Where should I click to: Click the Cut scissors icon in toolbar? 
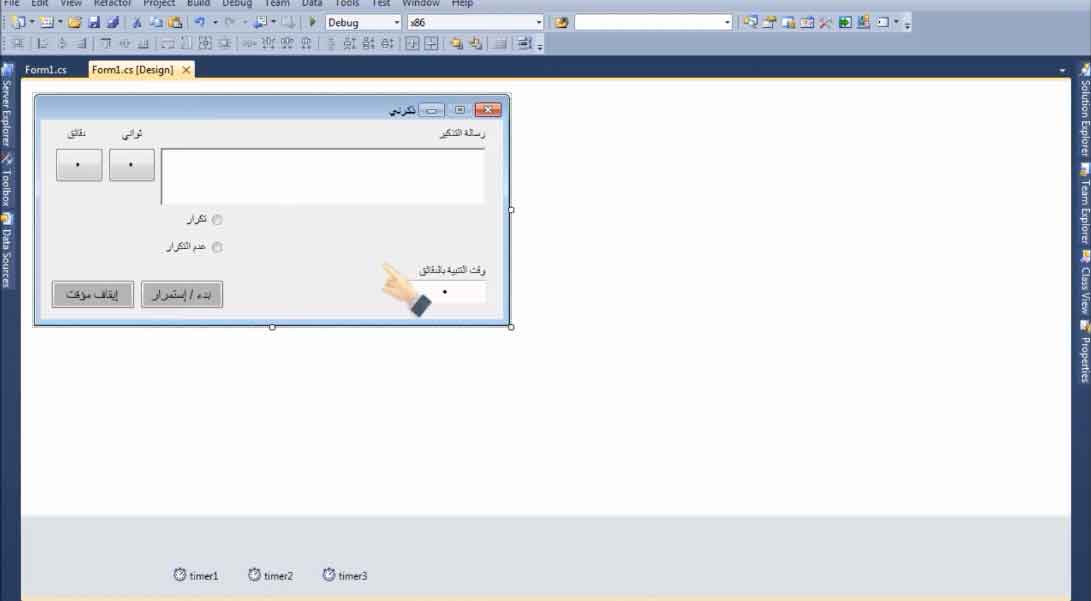click(138, 22)
